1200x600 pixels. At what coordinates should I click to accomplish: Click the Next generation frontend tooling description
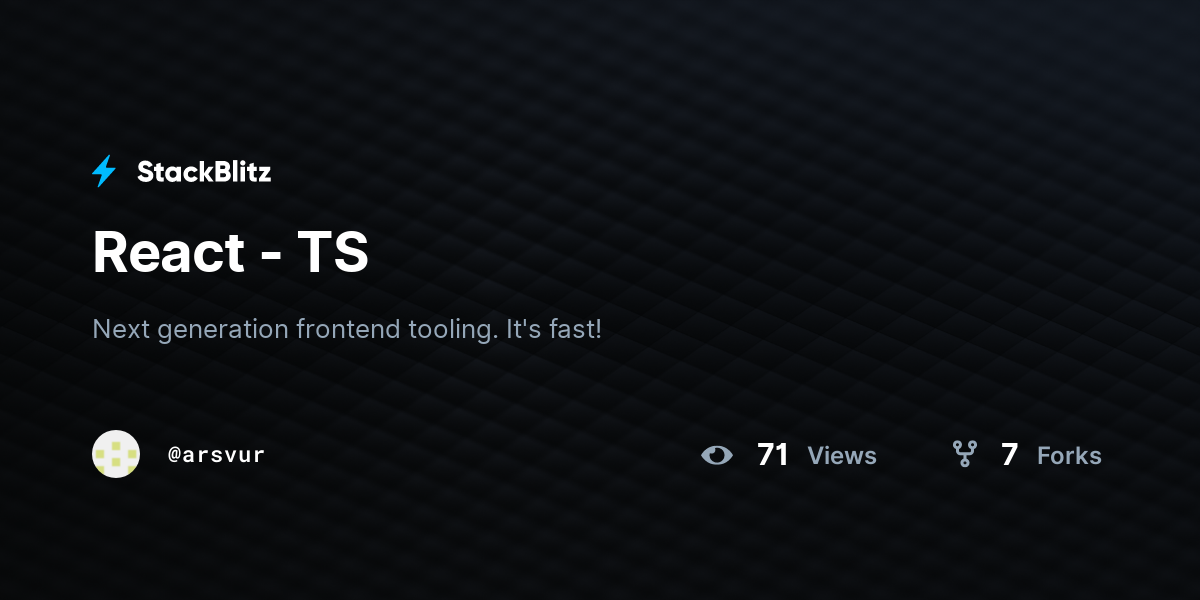[347, 329]
